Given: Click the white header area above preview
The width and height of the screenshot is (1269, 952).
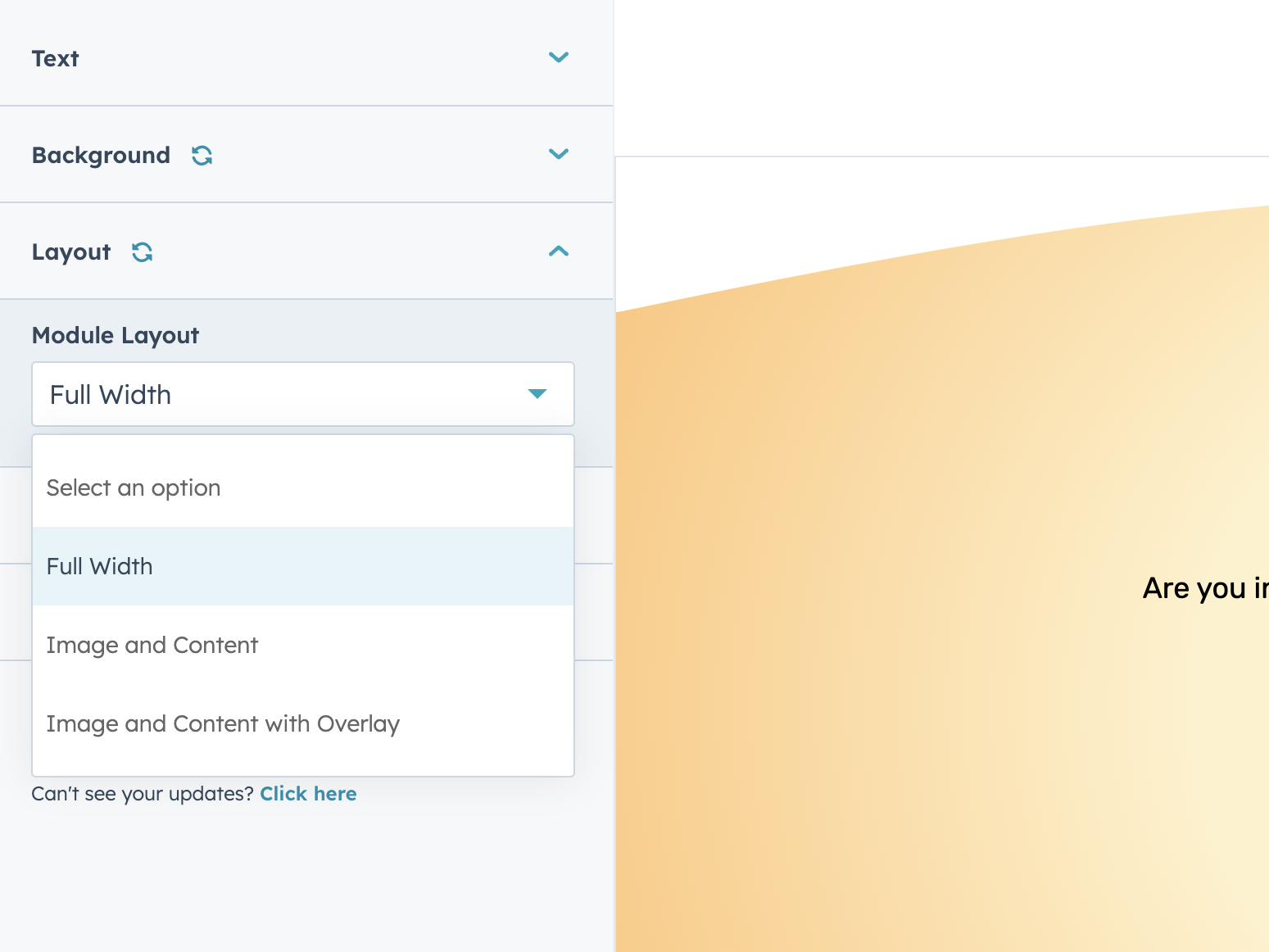Looking at the screenshot, I should click(940, 78).
